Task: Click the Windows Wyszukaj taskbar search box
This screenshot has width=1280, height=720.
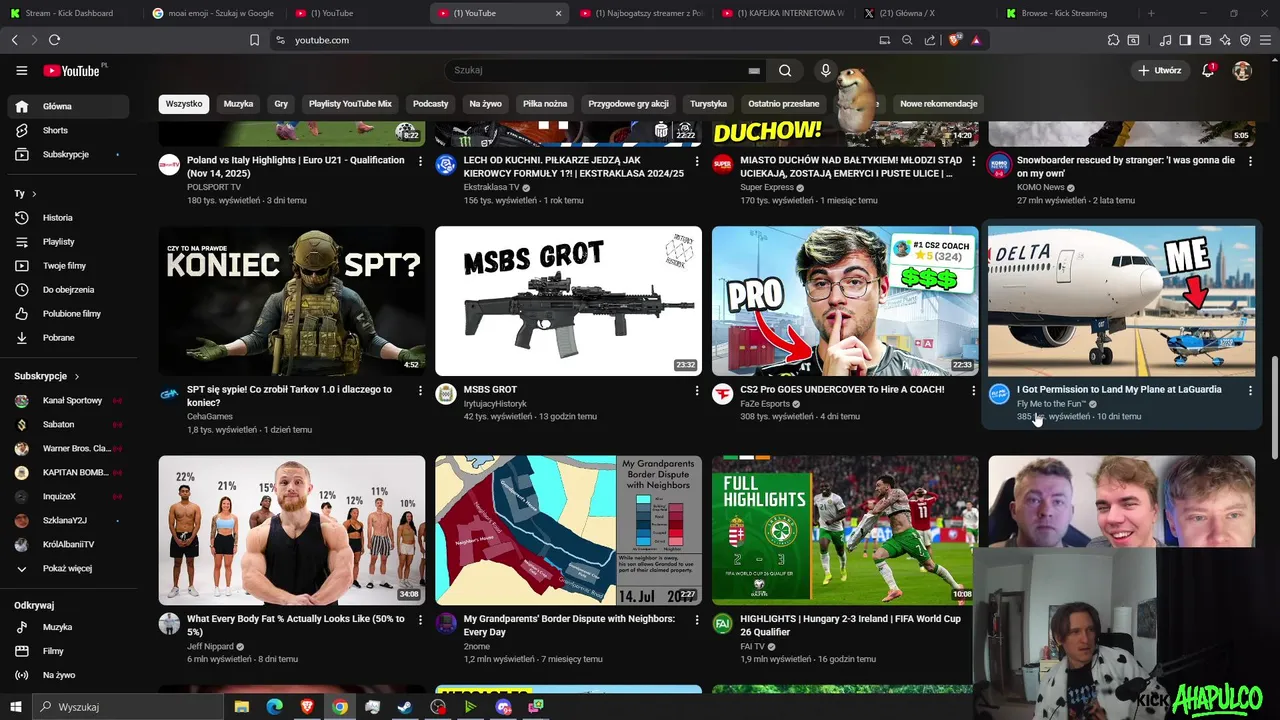Action: (128, 707)
